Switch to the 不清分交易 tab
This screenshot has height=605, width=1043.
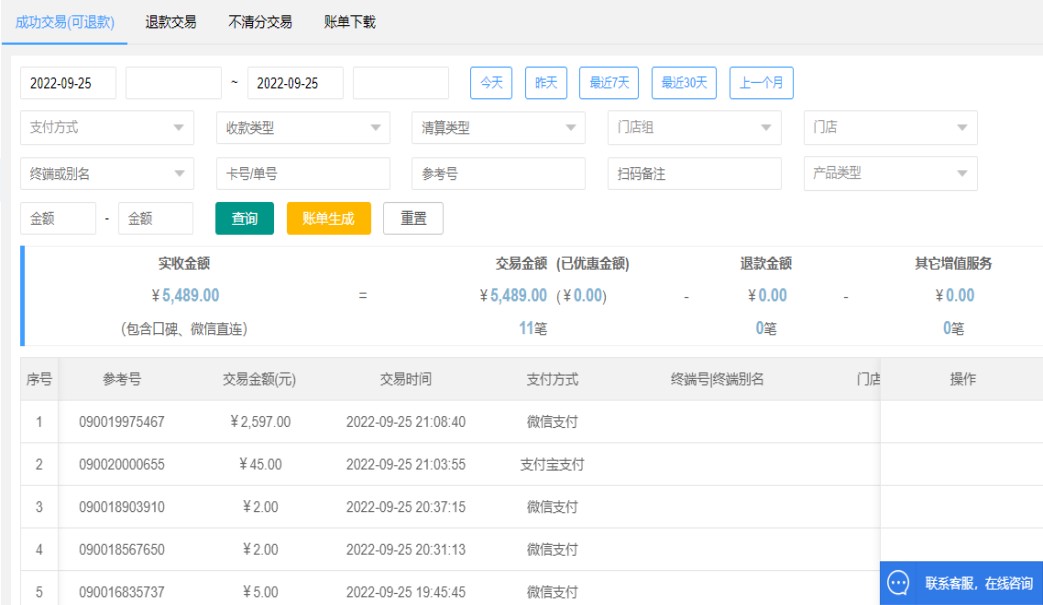[x=260, y=22]
